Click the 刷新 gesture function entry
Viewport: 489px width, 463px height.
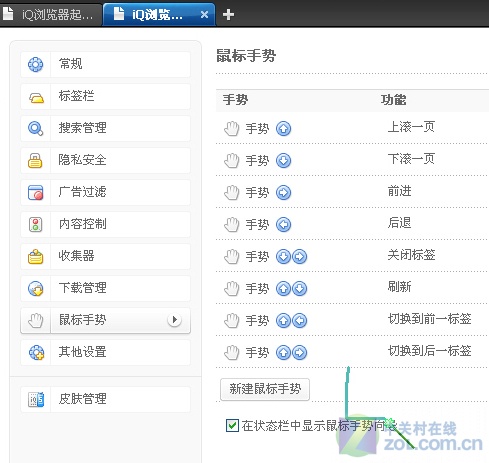pos(399,287)
